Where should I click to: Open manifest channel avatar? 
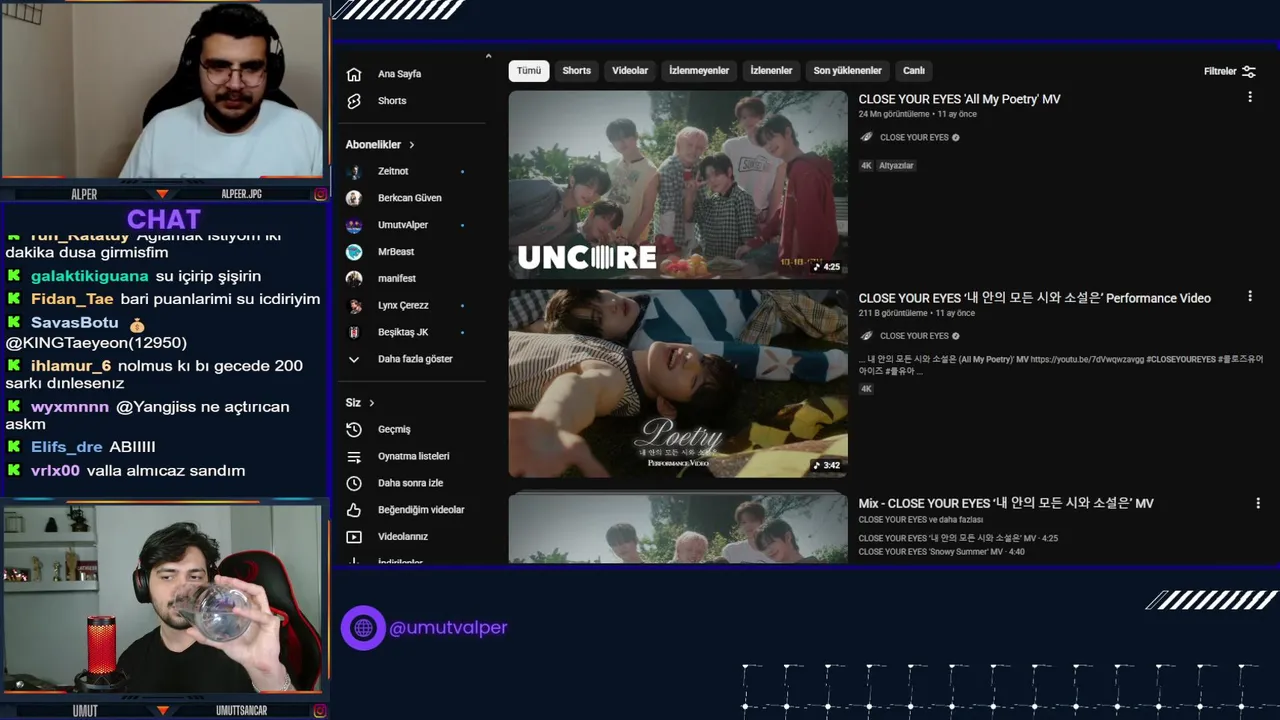coord(354,278)
